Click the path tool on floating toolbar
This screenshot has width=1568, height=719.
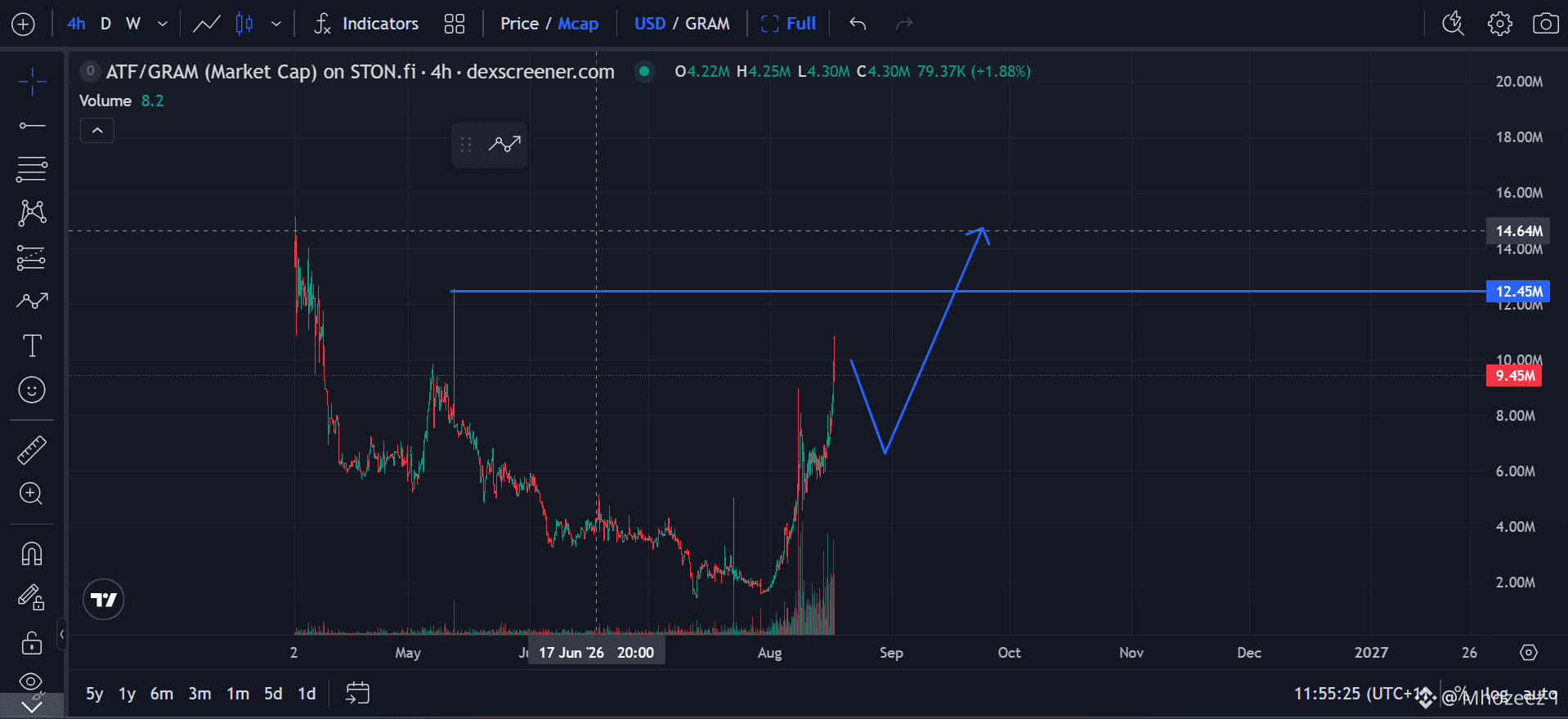(x=504, y=145)
